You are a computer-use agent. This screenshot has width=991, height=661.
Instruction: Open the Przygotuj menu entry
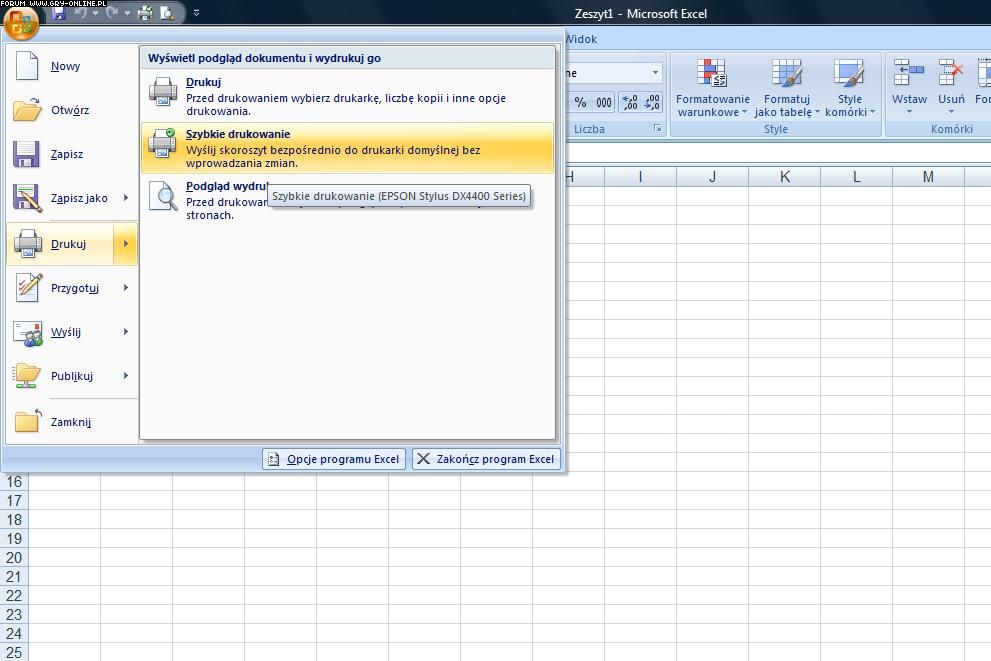[71, 288]
